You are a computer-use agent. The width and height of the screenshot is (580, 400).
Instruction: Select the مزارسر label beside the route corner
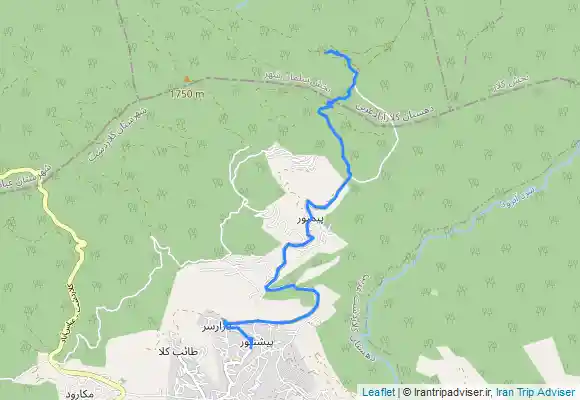pos(217,327)
